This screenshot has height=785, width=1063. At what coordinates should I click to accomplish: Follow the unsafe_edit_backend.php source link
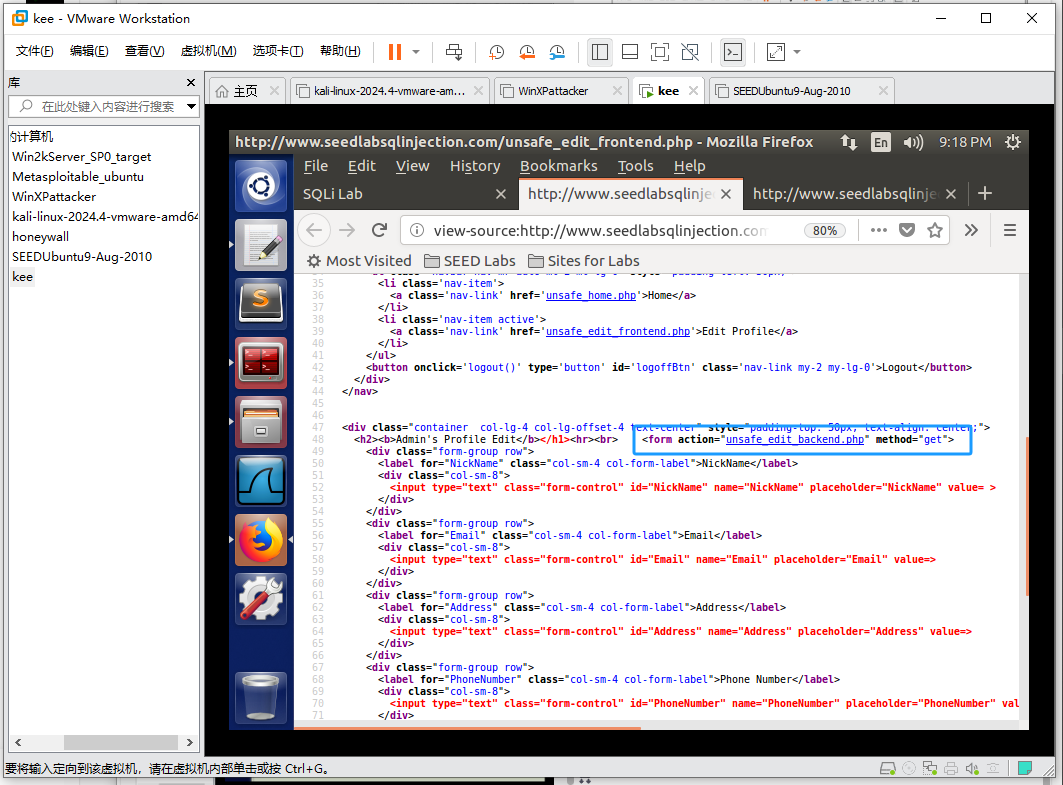click(x=795, y=439)
